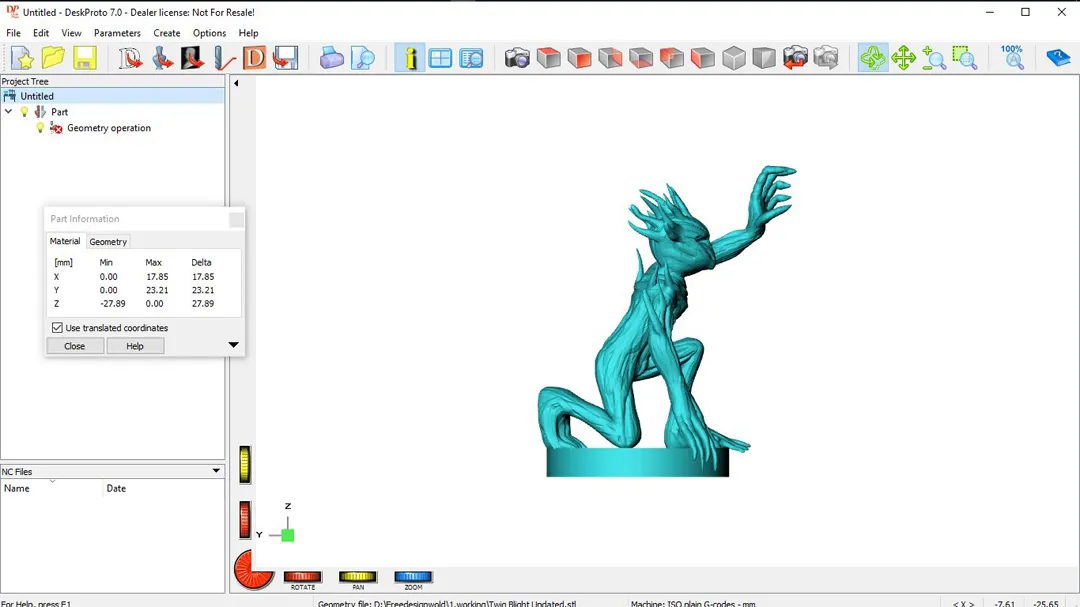This screenshot has width=1080, height=607.
Task: Select Geometry operation in the tree
Action: click(x=109, y=127)
